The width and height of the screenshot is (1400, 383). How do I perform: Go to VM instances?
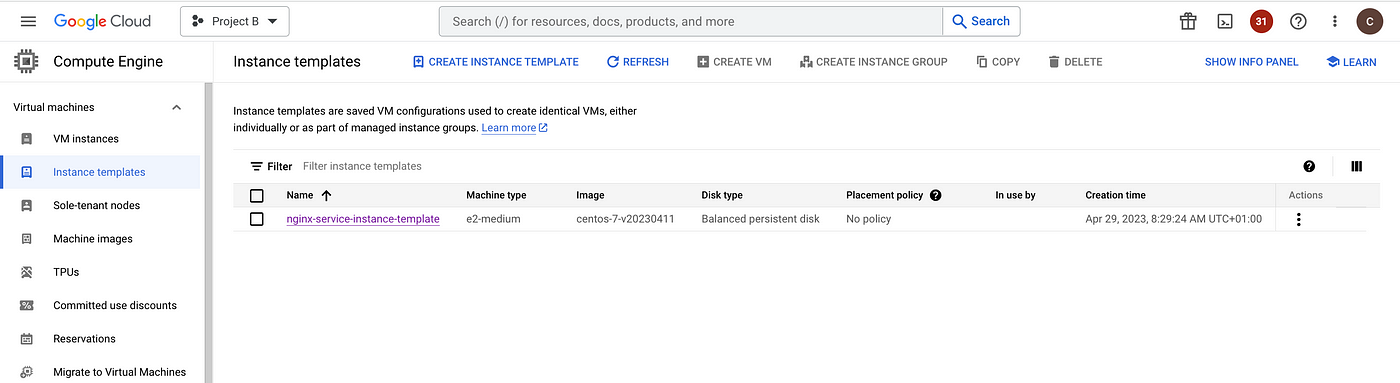tap(86, 139)
